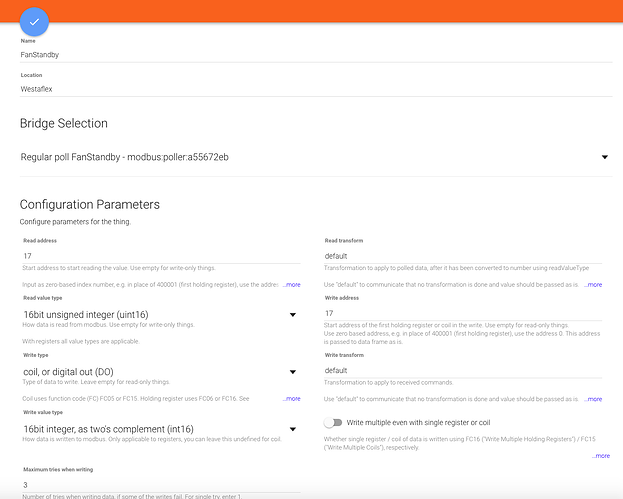Click the Bridge Selection dropdown arrow
Image resolution: width=623 pixels, height=499 pixels.
tap(604, 157)
